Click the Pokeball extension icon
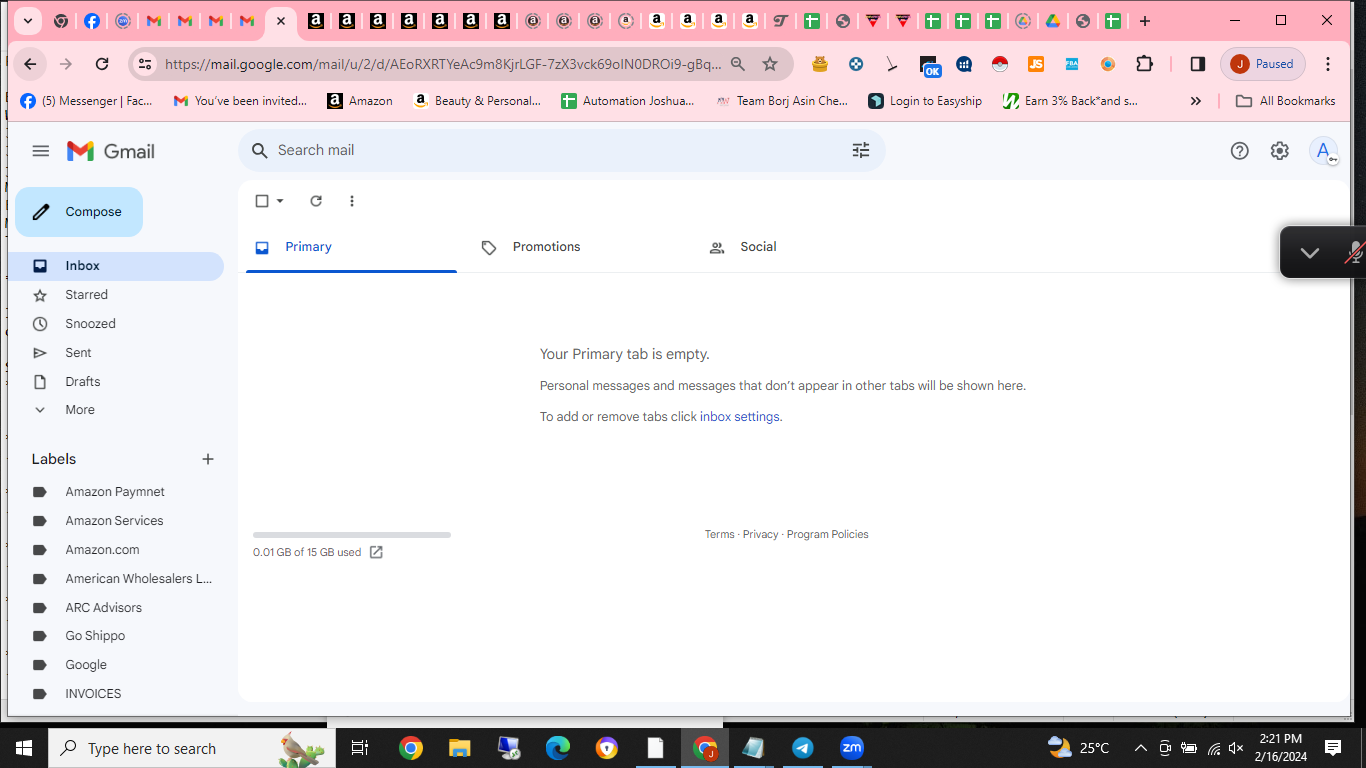1366x768 pixels. 999,64
